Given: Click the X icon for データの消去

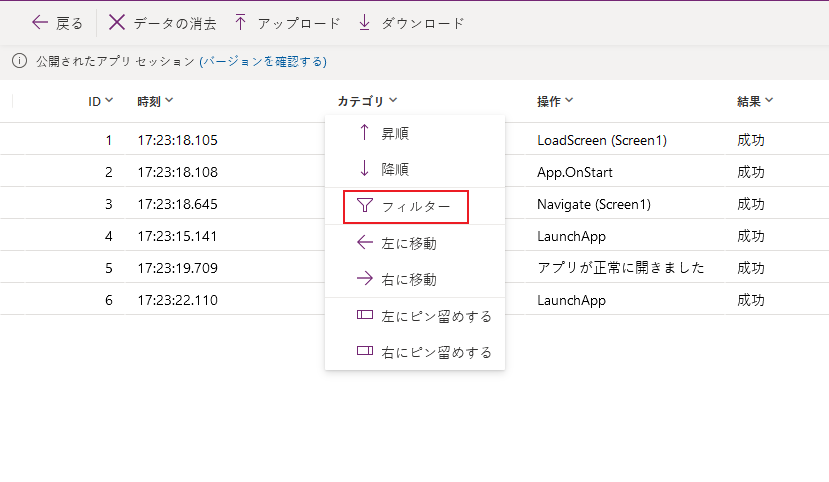Looking at the screenshot, I should tap(117, 22).
